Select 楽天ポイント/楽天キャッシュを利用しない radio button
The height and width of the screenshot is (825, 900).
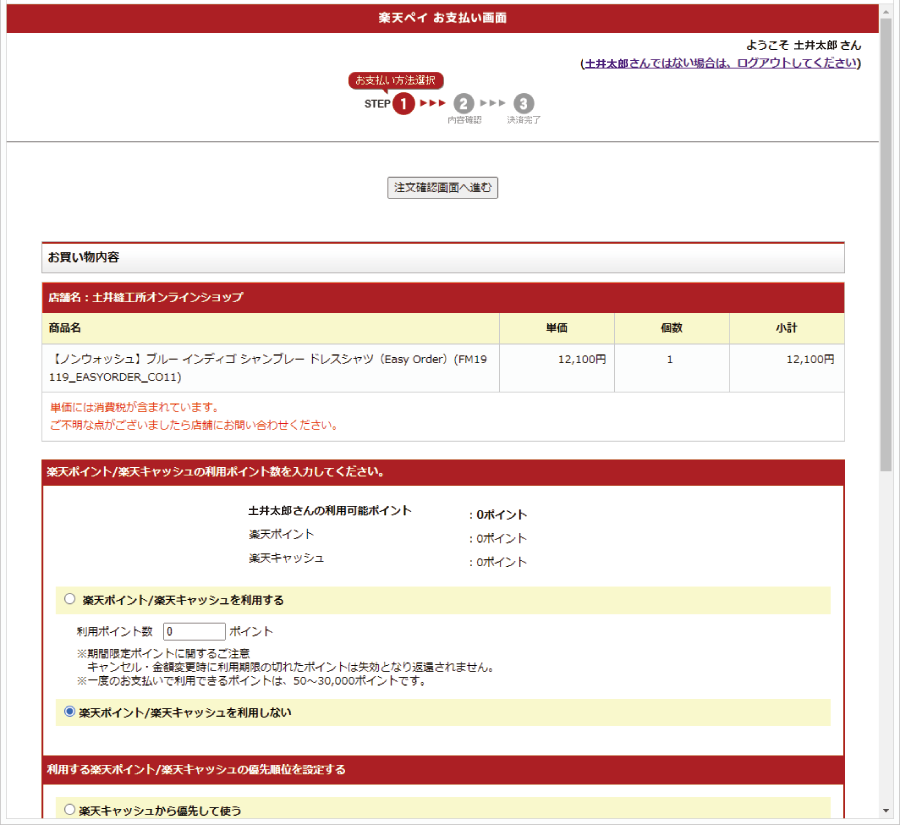click(x=69, y=712)
